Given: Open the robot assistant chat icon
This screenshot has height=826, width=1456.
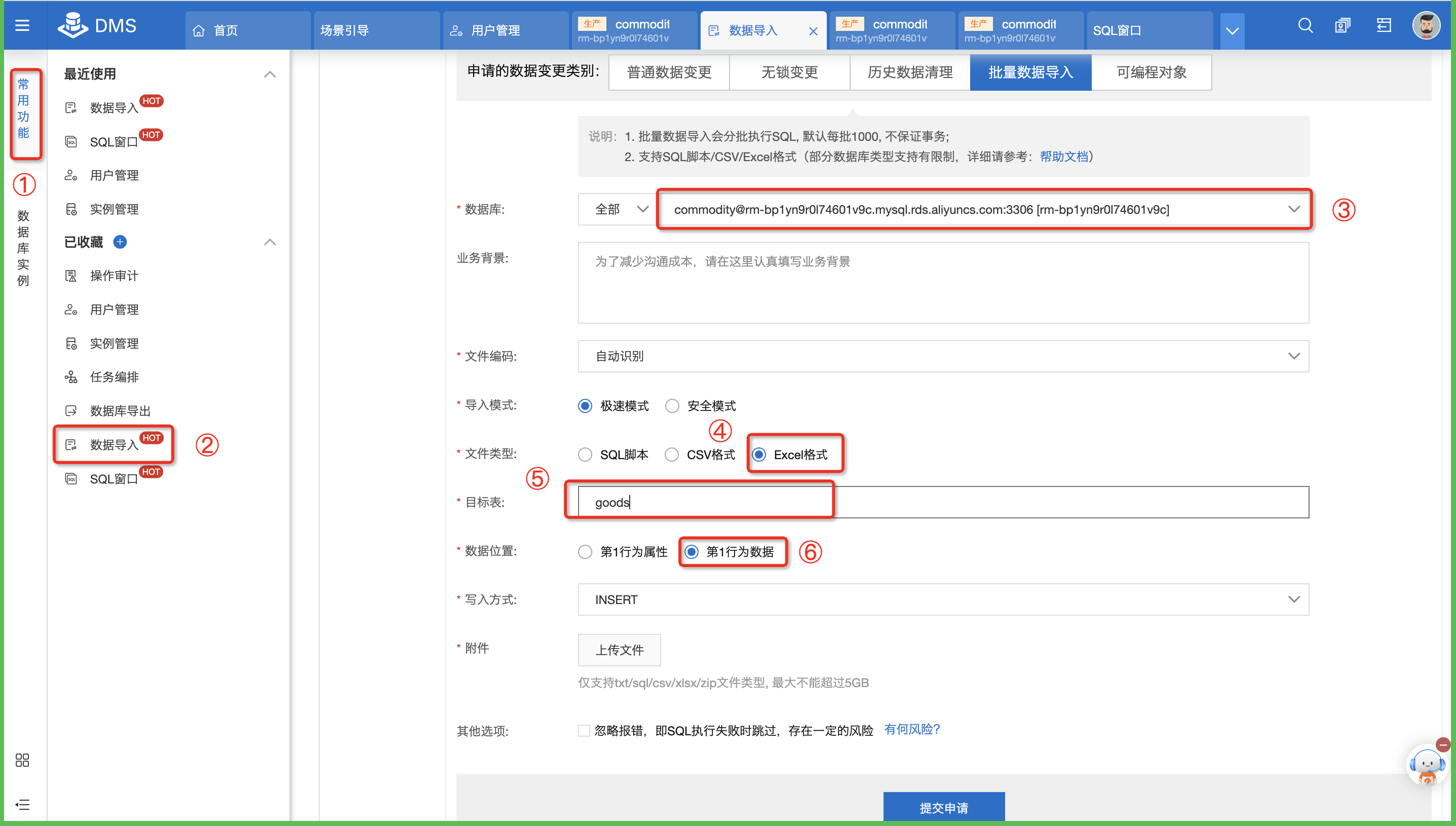Looking at the screenshot, I should click(1426, 765).
